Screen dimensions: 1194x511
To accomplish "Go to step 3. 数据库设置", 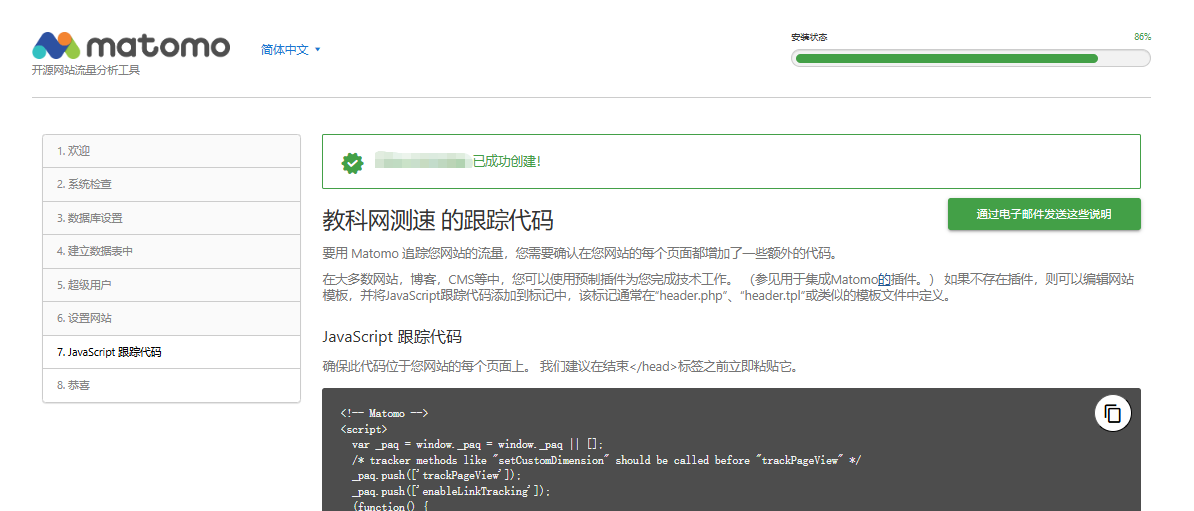I will coord(171,218).
